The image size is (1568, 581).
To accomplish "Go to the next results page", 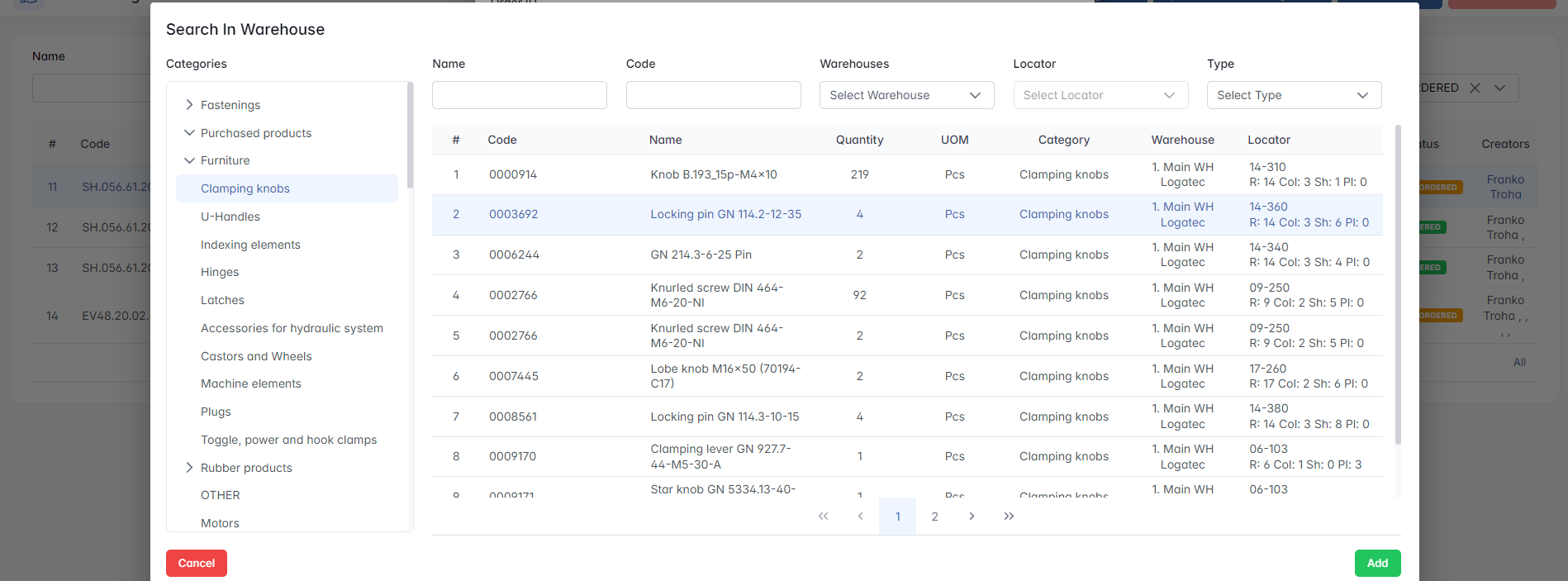I will tap(972, 517).
